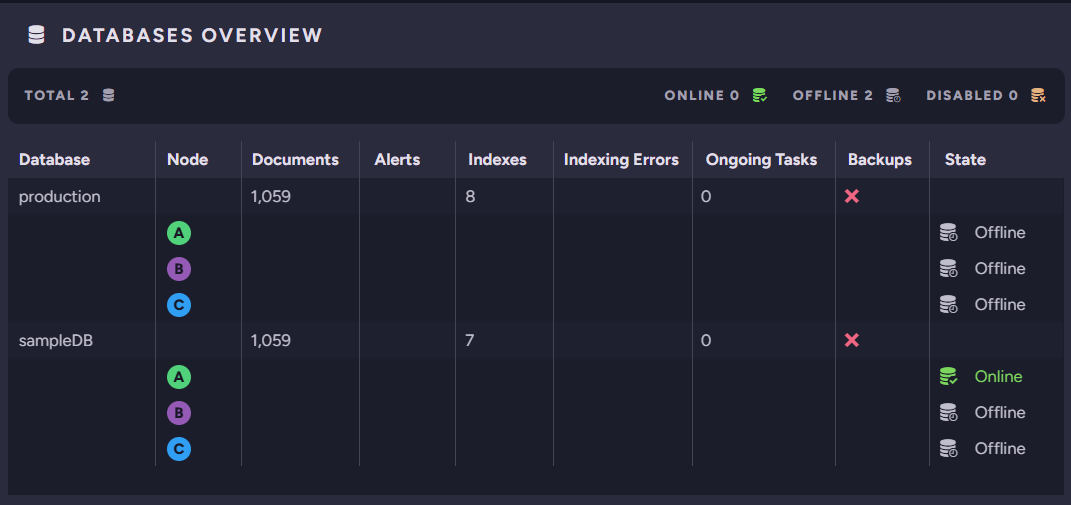Click the Ongoing Tasks column header
The height and width of the screenshot is (505, 1071).
[x=762, y=160]
